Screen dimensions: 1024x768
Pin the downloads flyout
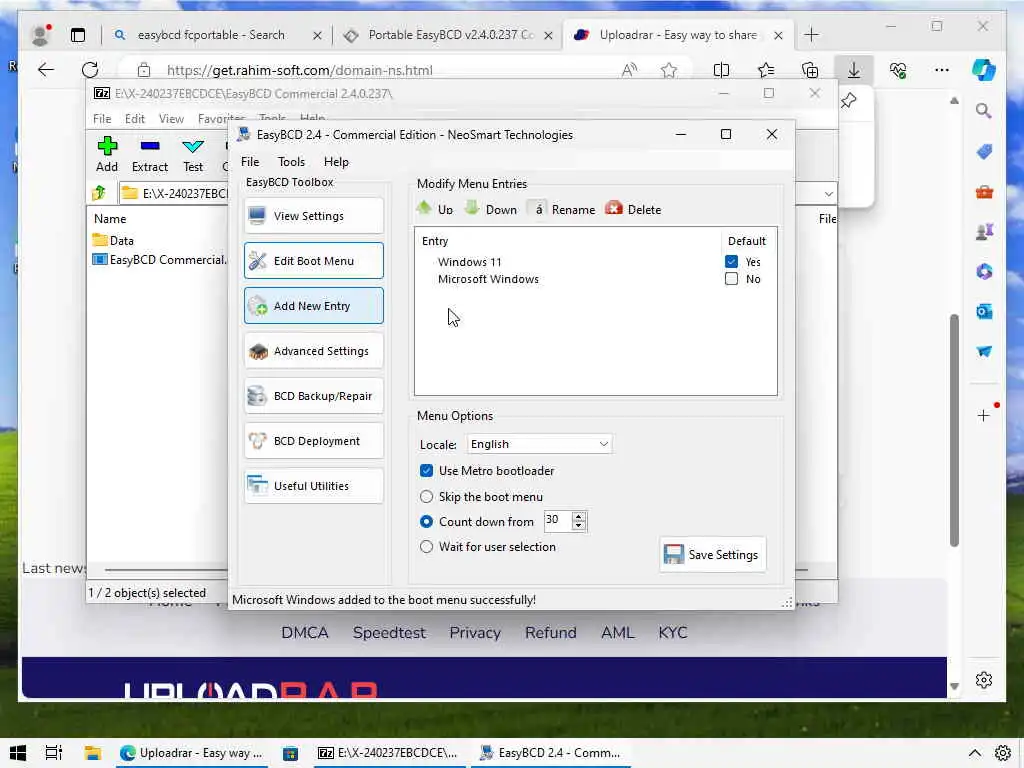848,101
